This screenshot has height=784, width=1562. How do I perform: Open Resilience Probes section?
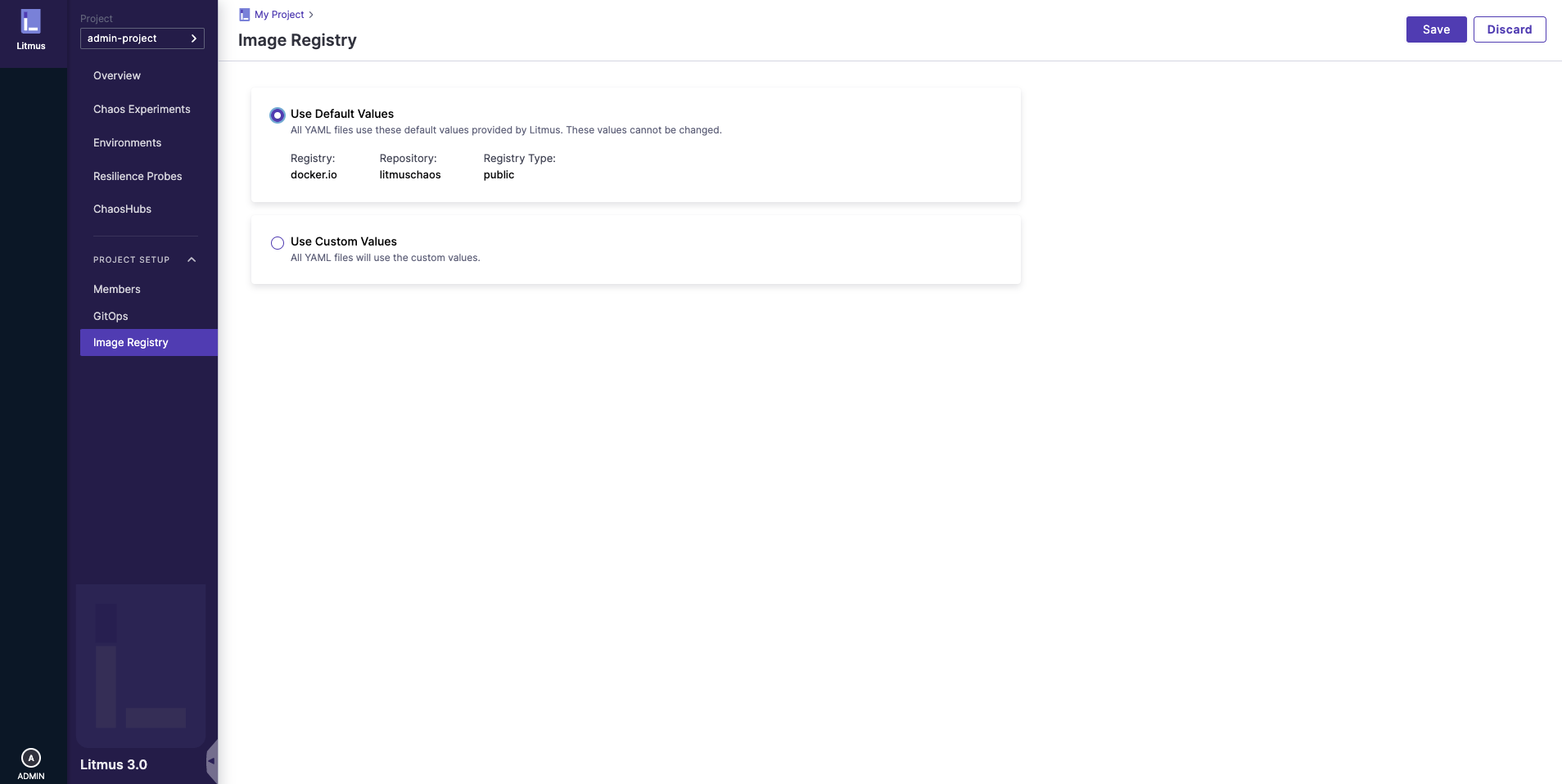tap(138, 177)
